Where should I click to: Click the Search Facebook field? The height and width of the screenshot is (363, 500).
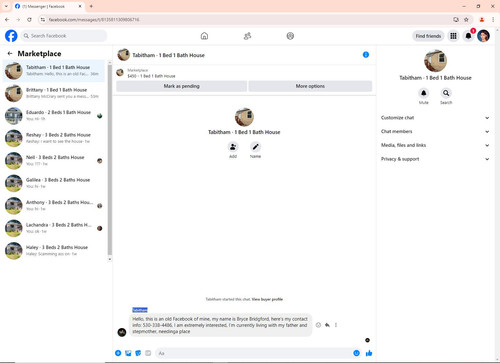click(x=64, y=36)
